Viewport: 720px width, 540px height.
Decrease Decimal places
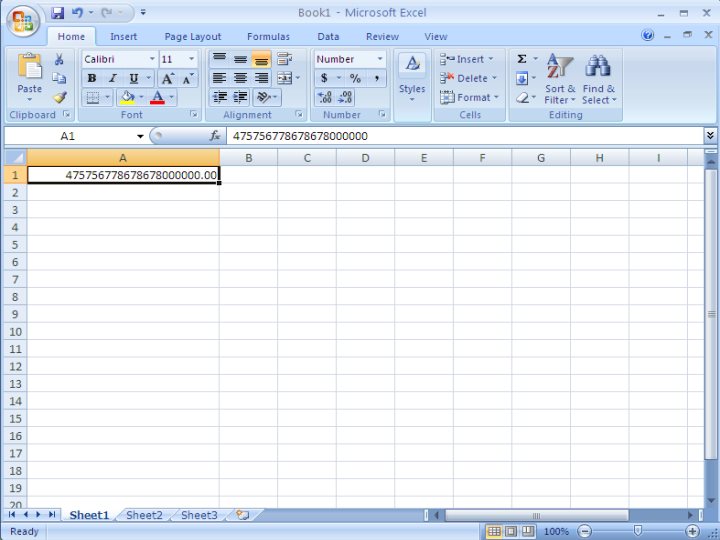pos(345,97)
